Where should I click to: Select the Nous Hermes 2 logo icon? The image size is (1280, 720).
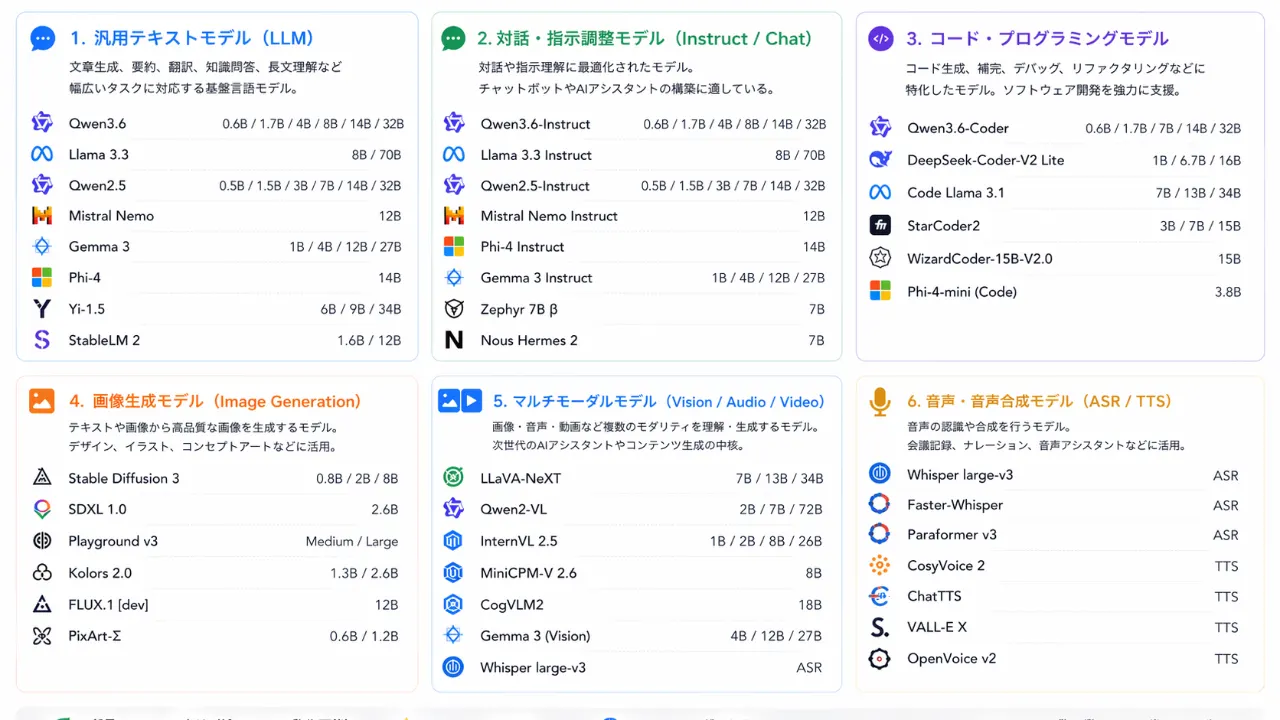[454, 340]
